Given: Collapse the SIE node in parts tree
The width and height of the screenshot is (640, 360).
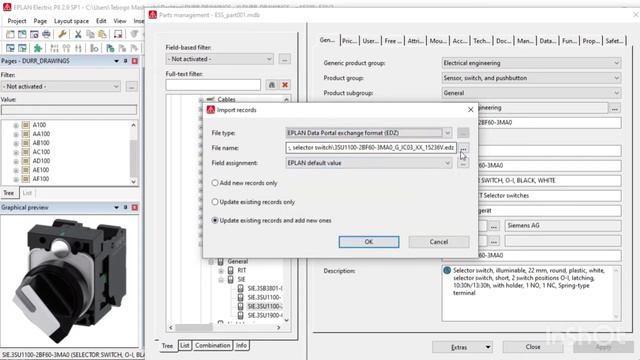Looking at the screenshot, I should tap(221, 280).
